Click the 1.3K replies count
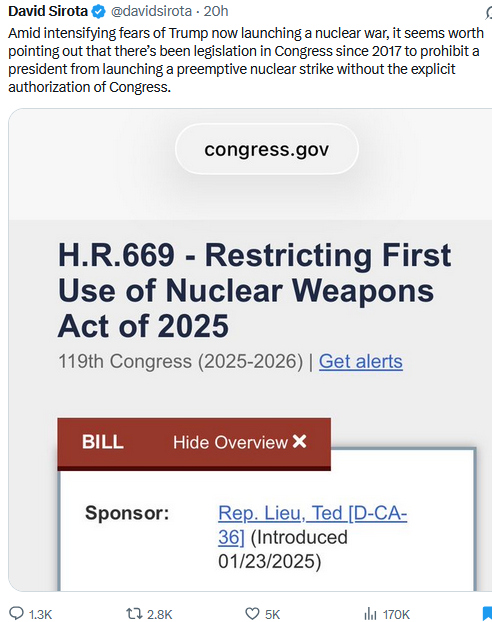Screen dimensions: 492x622 tap(40, 614)
